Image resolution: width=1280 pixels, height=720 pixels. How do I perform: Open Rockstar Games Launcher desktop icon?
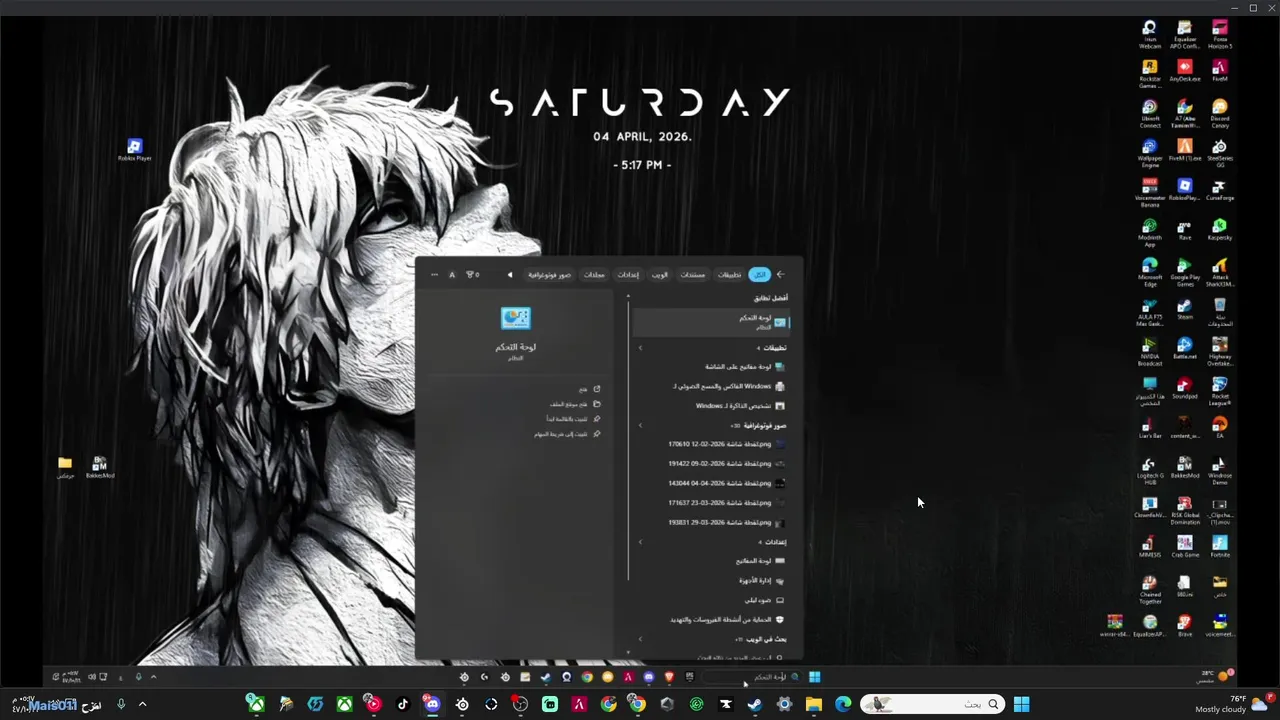pos(1150,74)
